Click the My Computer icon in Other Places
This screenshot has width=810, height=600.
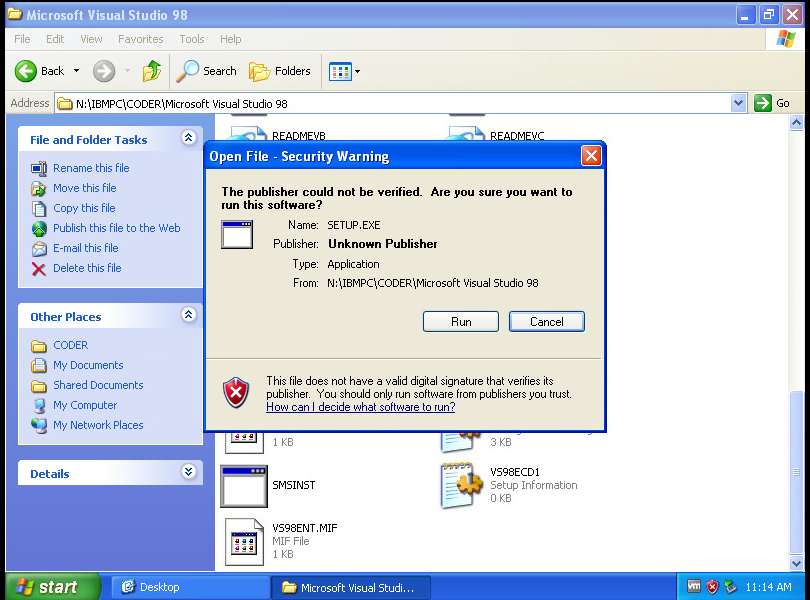(39, 406)
